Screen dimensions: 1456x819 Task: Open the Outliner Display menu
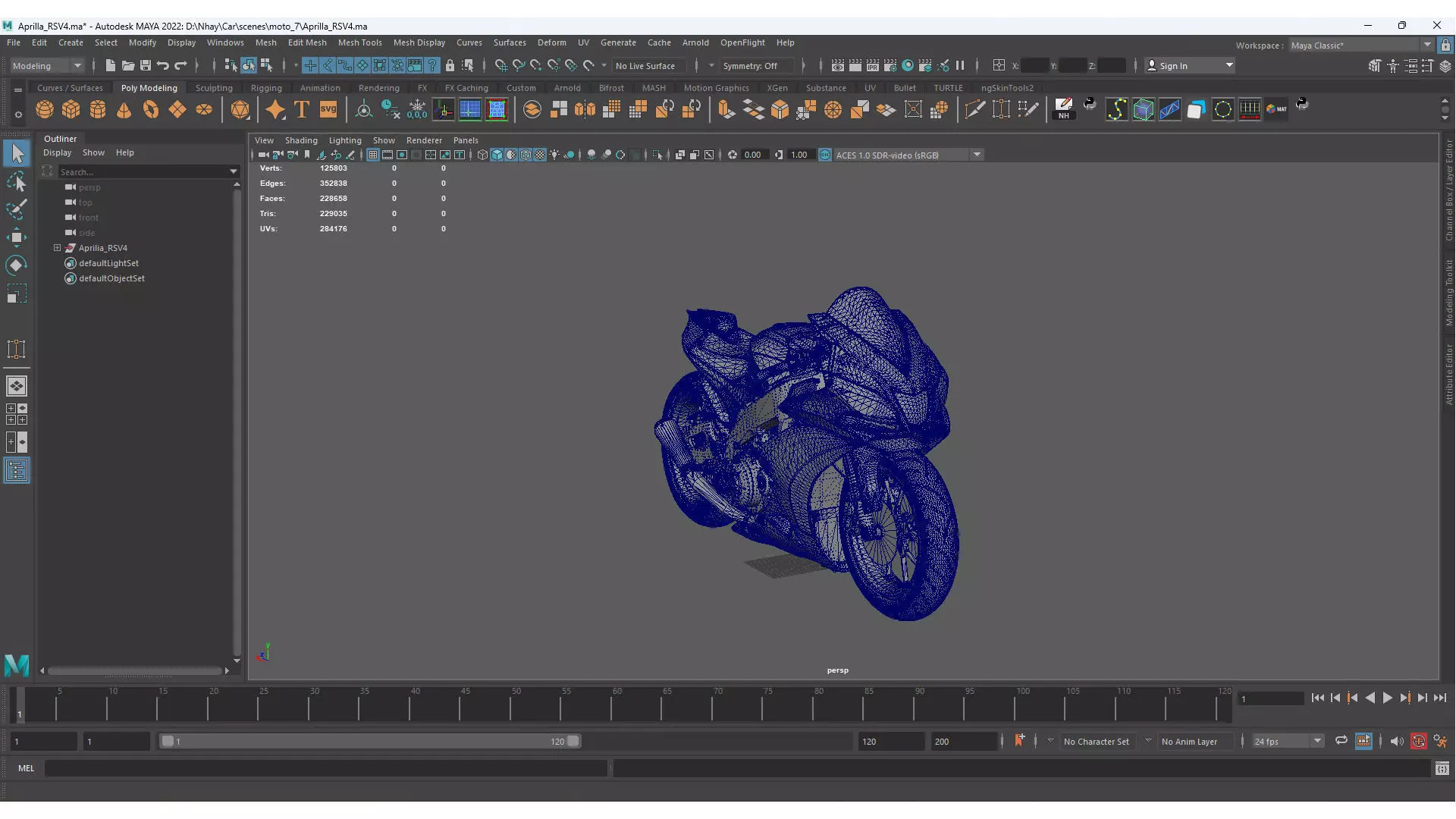pos(57,152)
